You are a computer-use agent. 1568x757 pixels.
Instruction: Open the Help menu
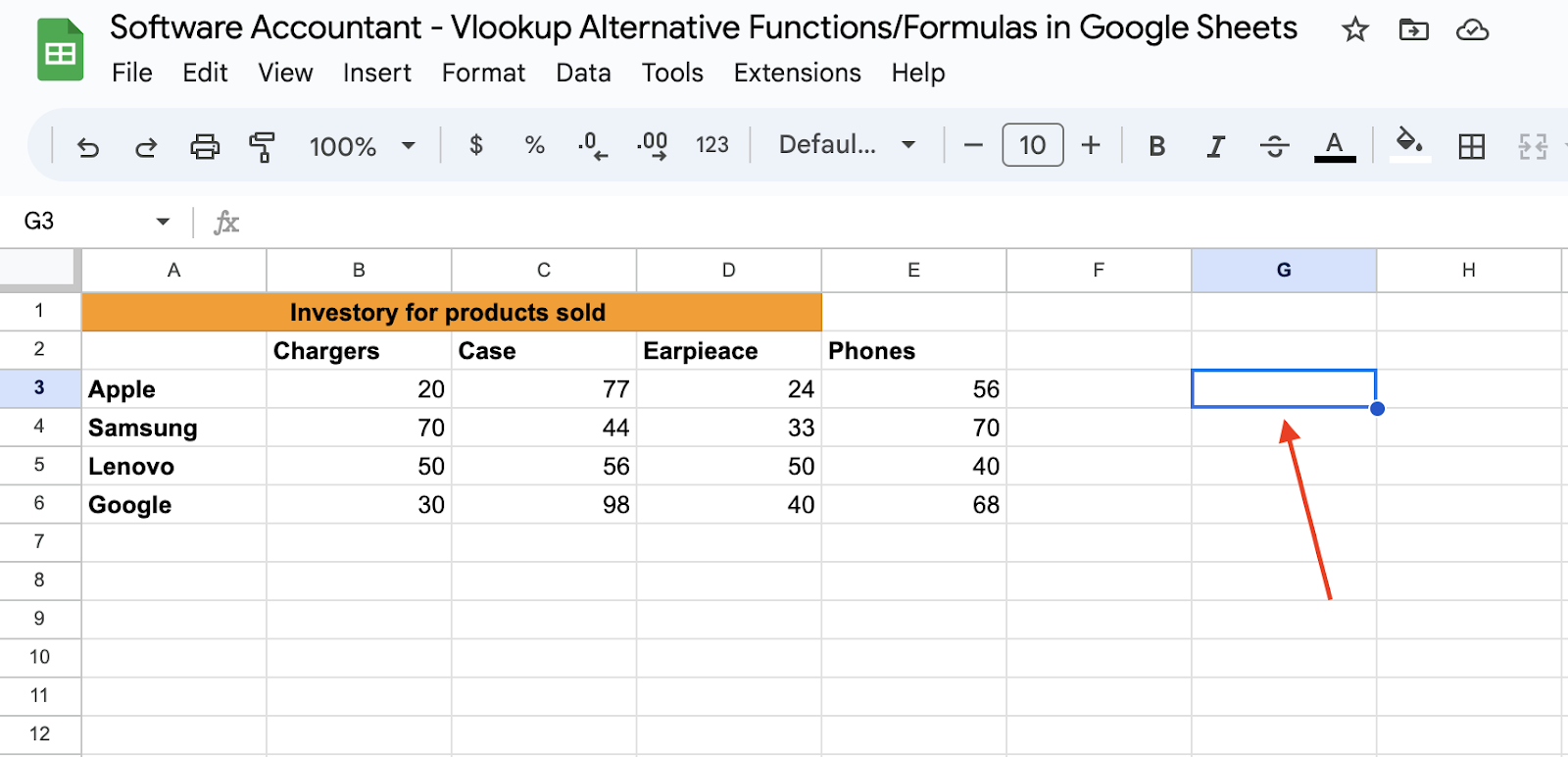pyautogui.click(x=918, y=73)
